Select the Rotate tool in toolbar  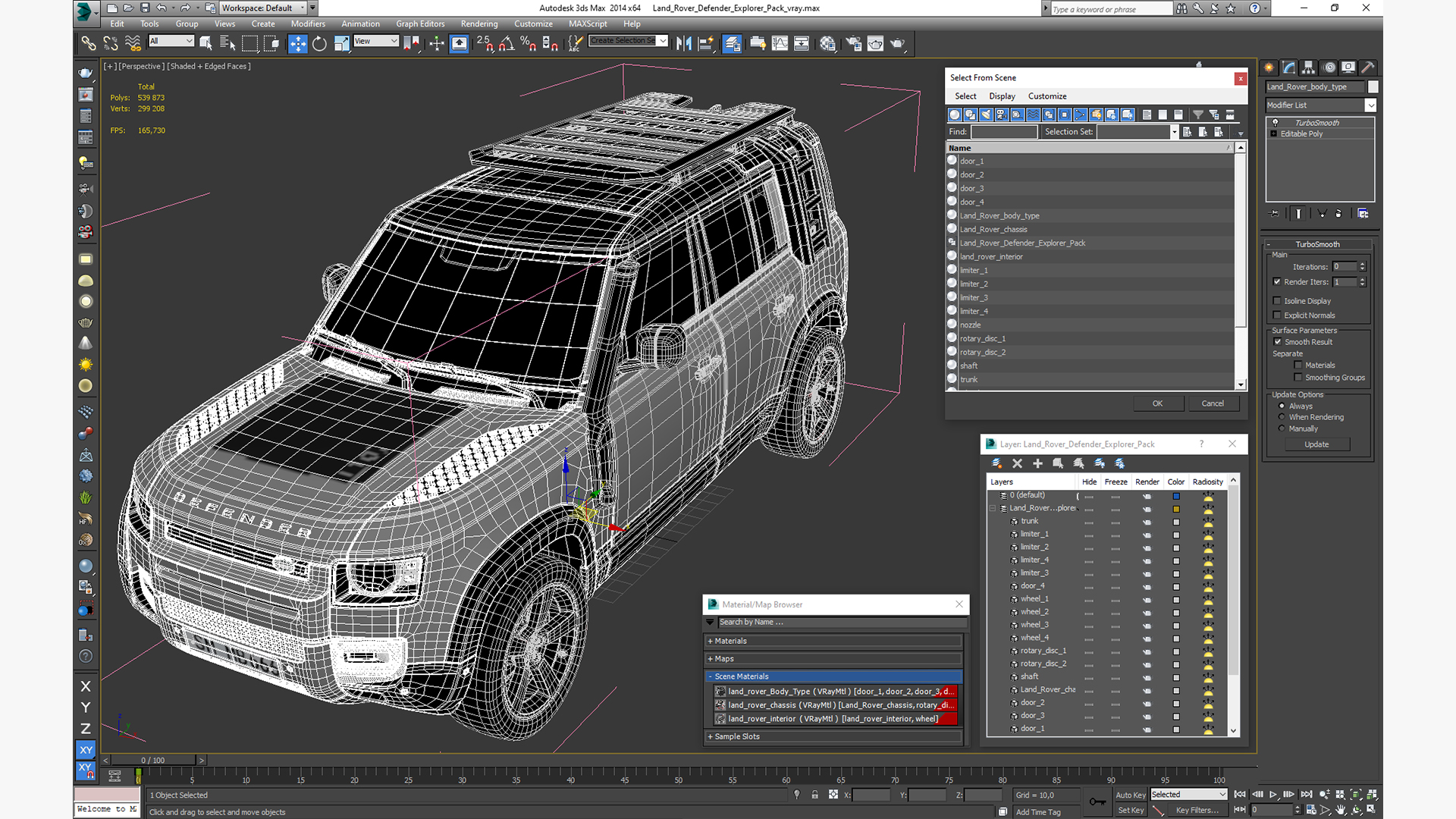(x=319, y=44)
